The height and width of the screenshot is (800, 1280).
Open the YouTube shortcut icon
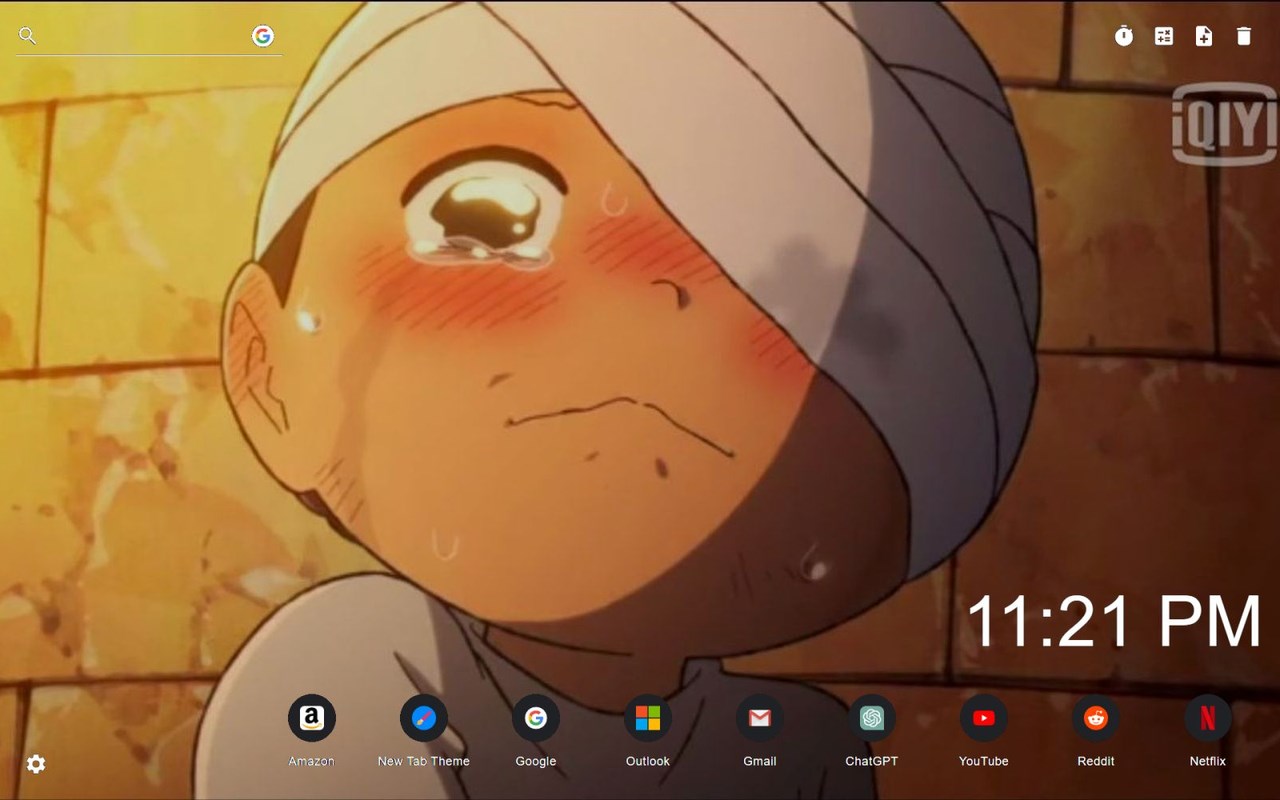(984, 718)
